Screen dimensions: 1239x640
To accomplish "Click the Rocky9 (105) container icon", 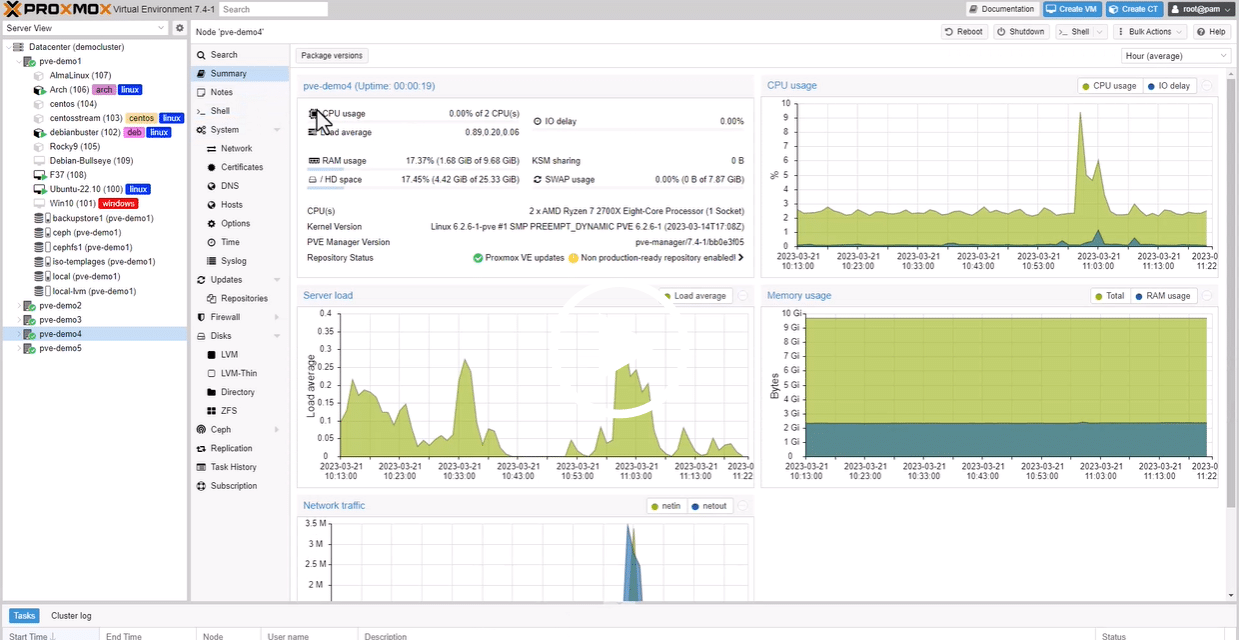I will pos(40,146).
